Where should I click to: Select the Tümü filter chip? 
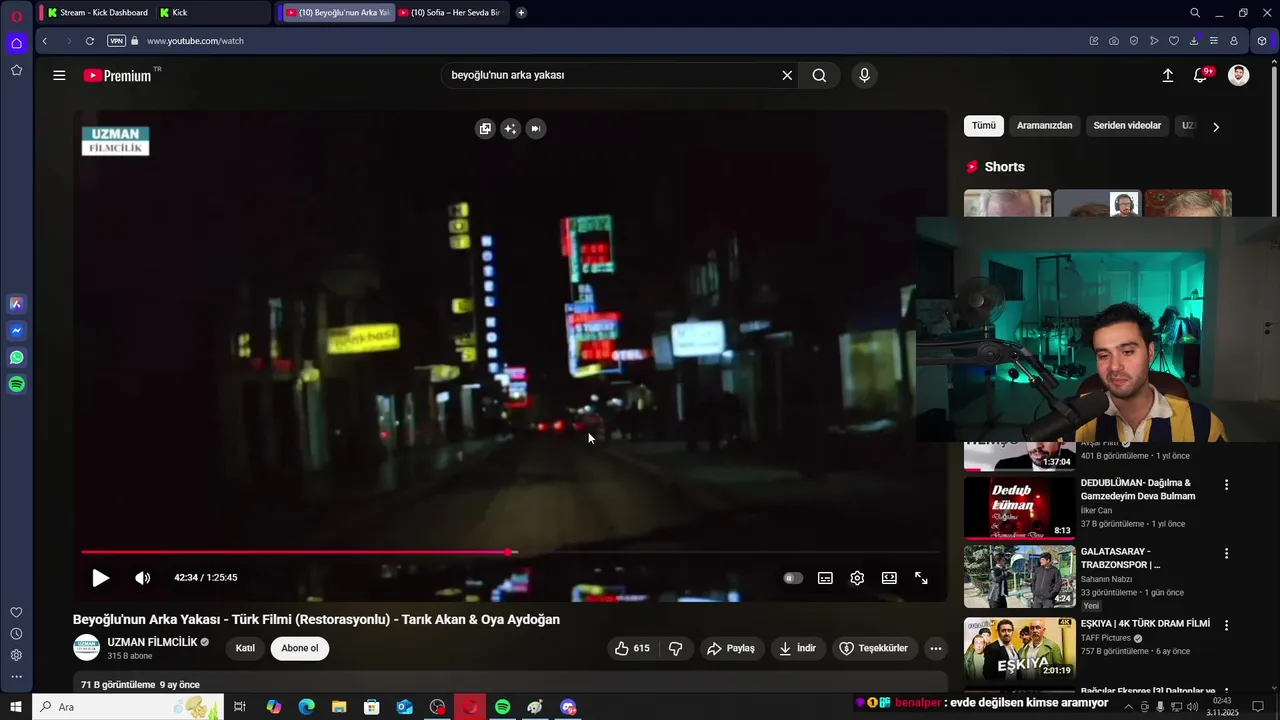[984, 126]
